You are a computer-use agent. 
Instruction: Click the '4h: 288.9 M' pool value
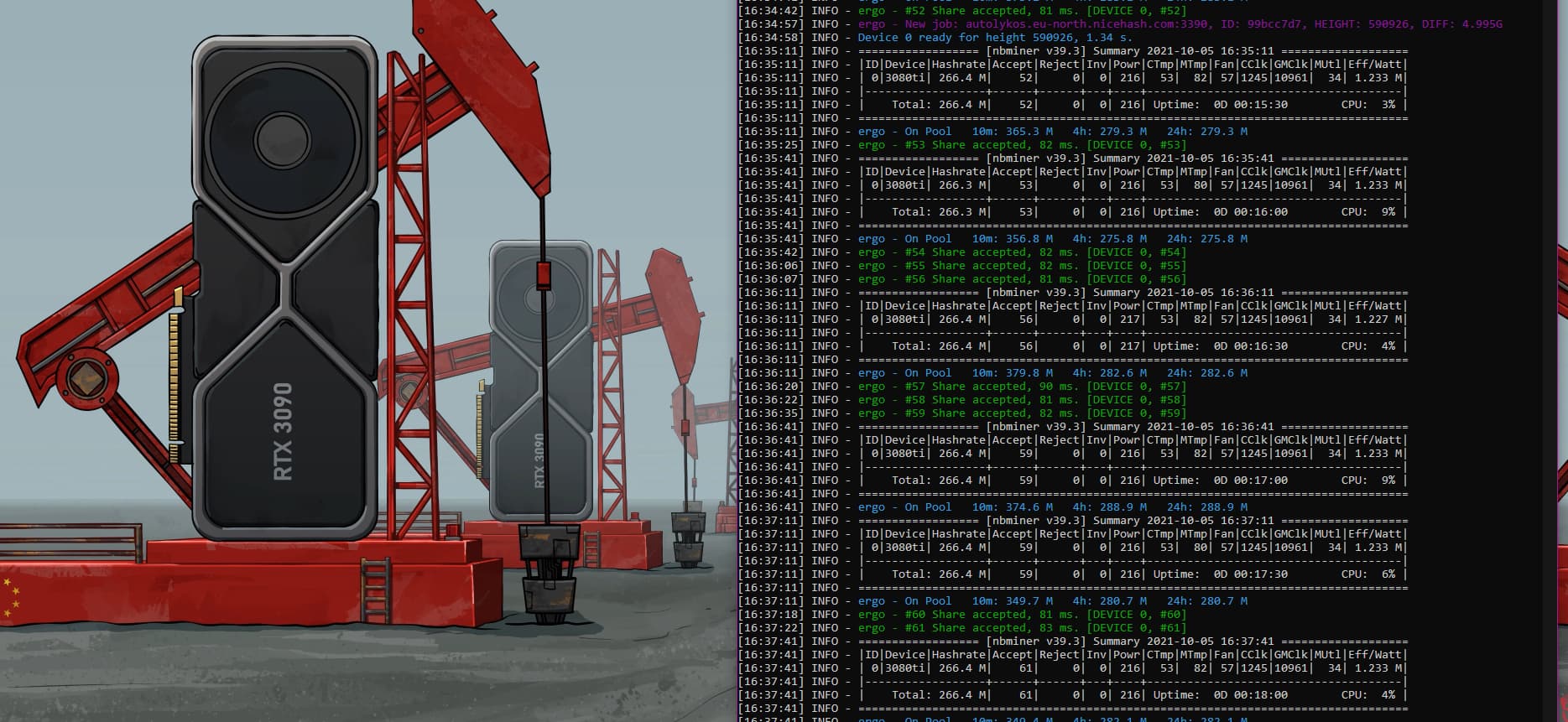tap(1110, 507)
